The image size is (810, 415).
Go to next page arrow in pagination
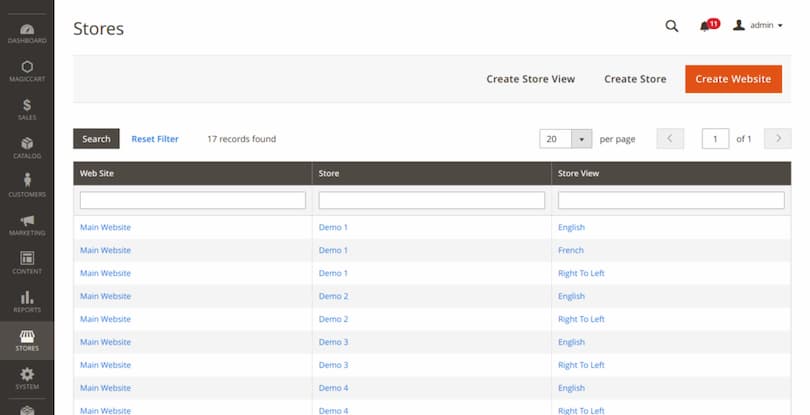777,139
